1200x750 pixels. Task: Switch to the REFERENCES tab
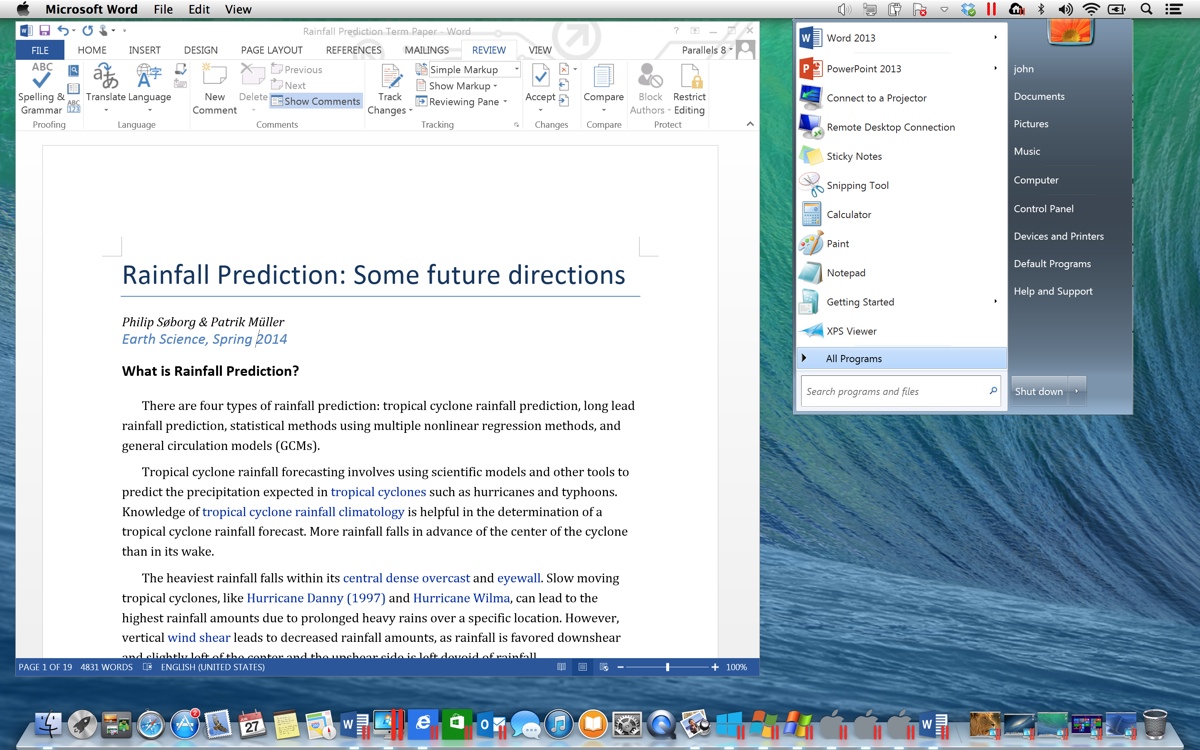[353, 50]
